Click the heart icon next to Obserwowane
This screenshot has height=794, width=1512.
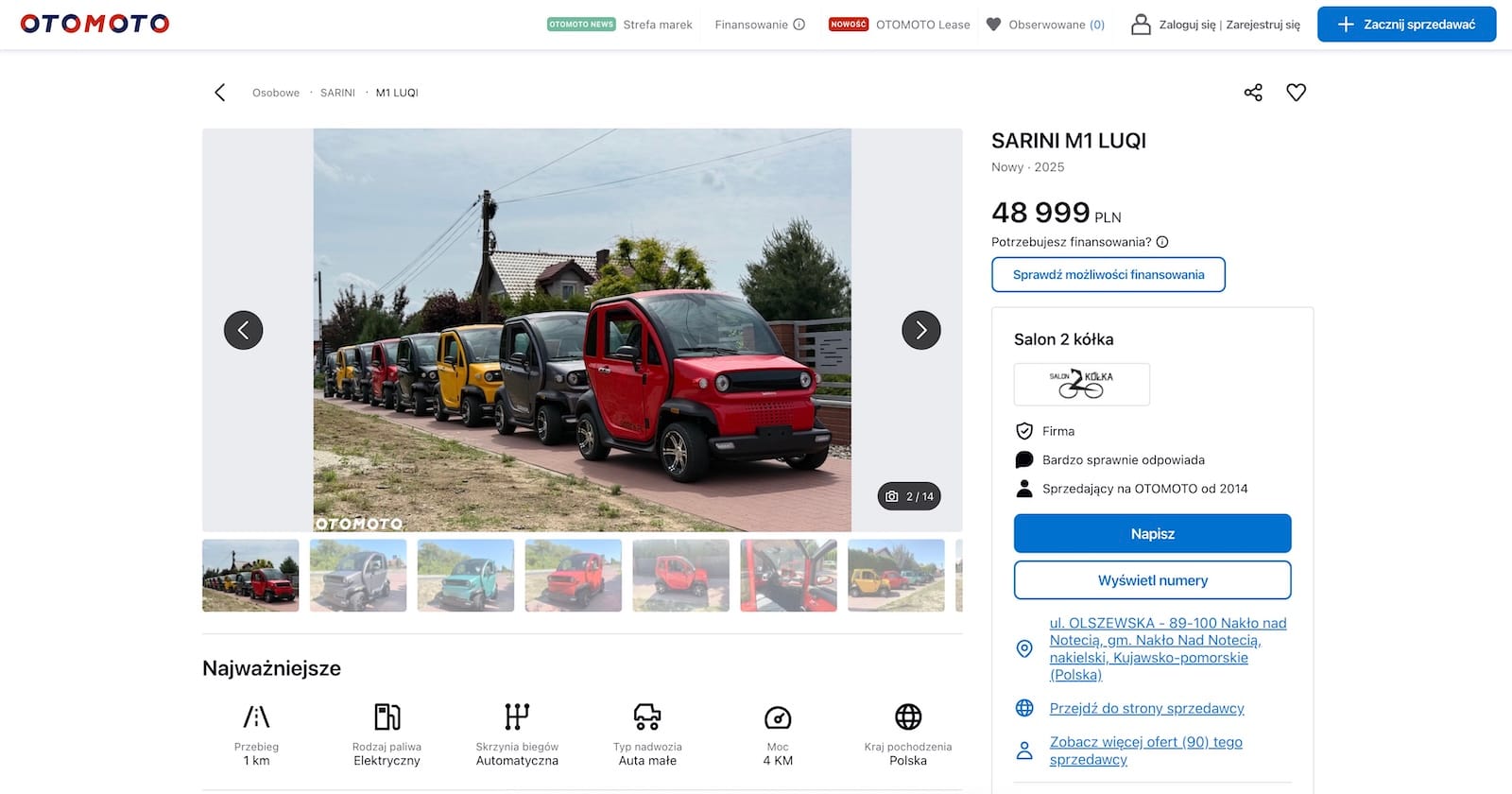pyautogui.click(x=993, y=25)
